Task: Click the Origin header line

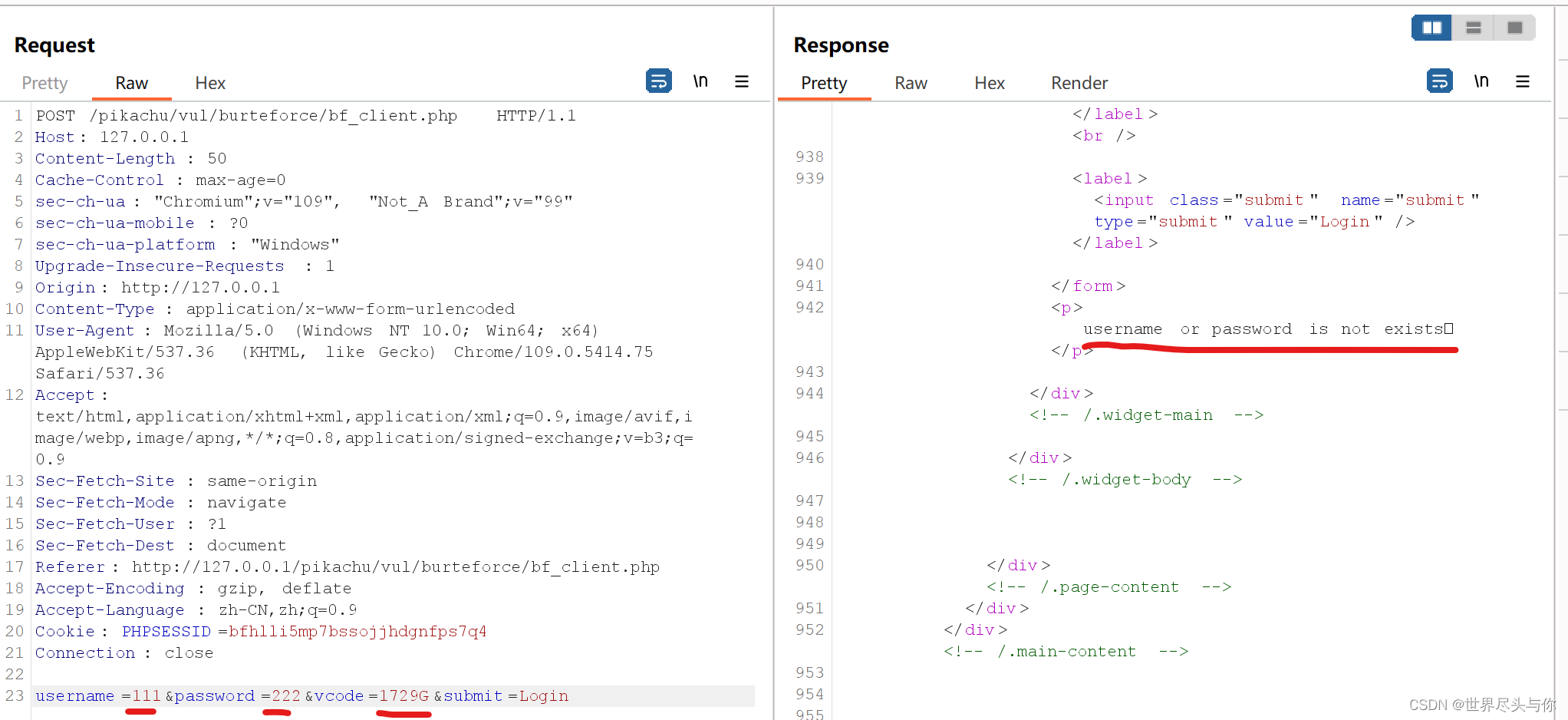Action: click(158, 288)
